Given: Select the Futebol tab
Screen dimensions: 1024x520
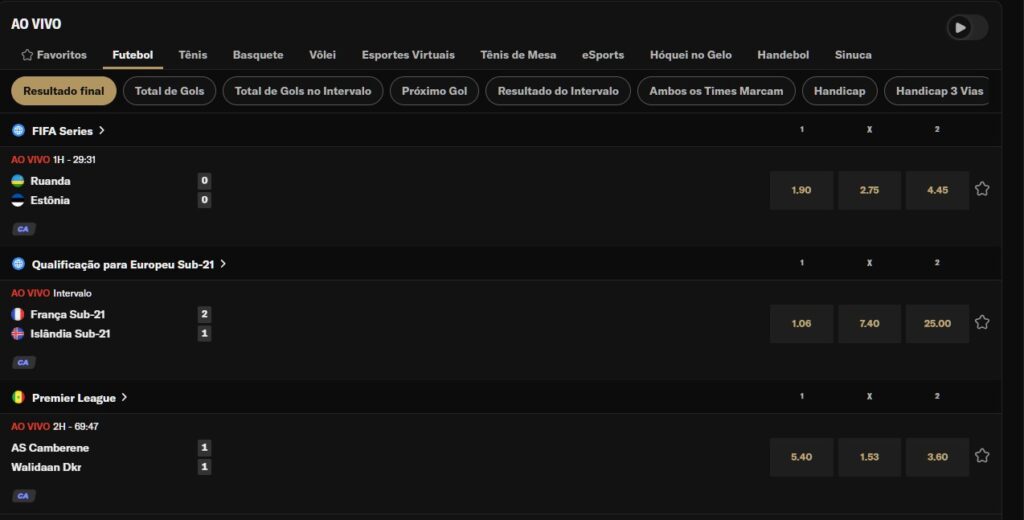Looking at the screenshot, I should click(x=133, y=55).
